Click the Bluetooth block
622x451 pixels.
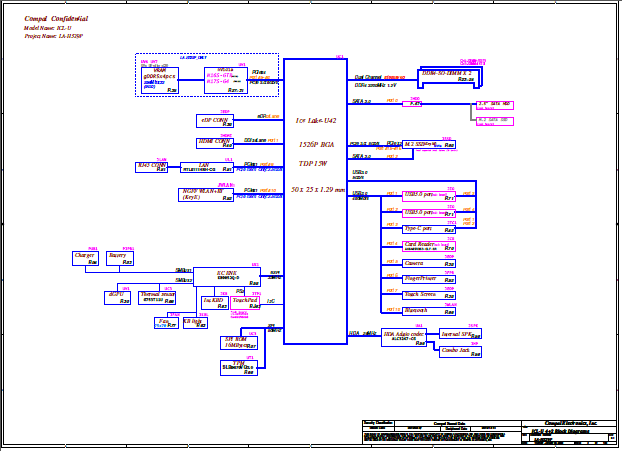(x=428, y=312)
